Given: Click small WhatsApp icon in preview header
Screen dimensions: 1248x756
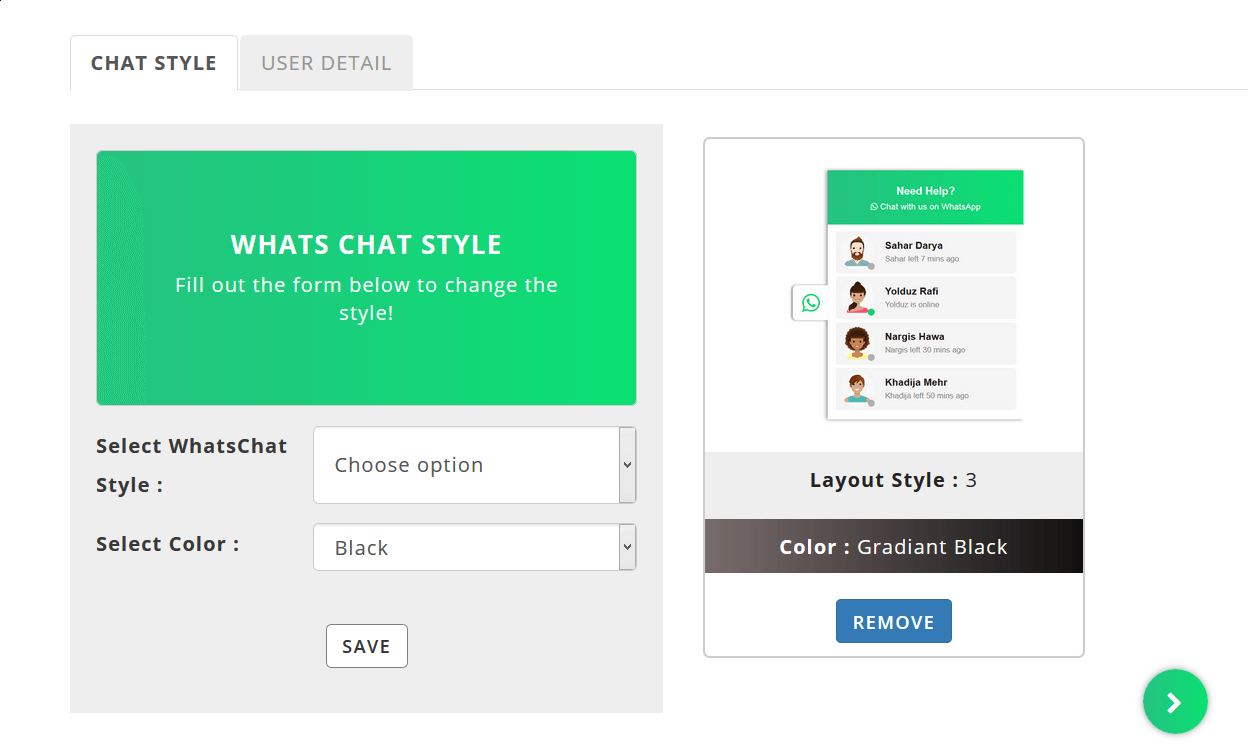Looking at the screenshot, I should click(874, 207).
